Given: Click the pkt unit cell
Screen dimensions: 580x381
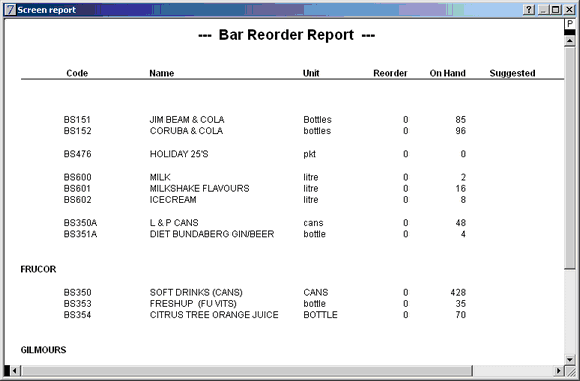Looking at the screenshot, I should (x=309, y=154).
